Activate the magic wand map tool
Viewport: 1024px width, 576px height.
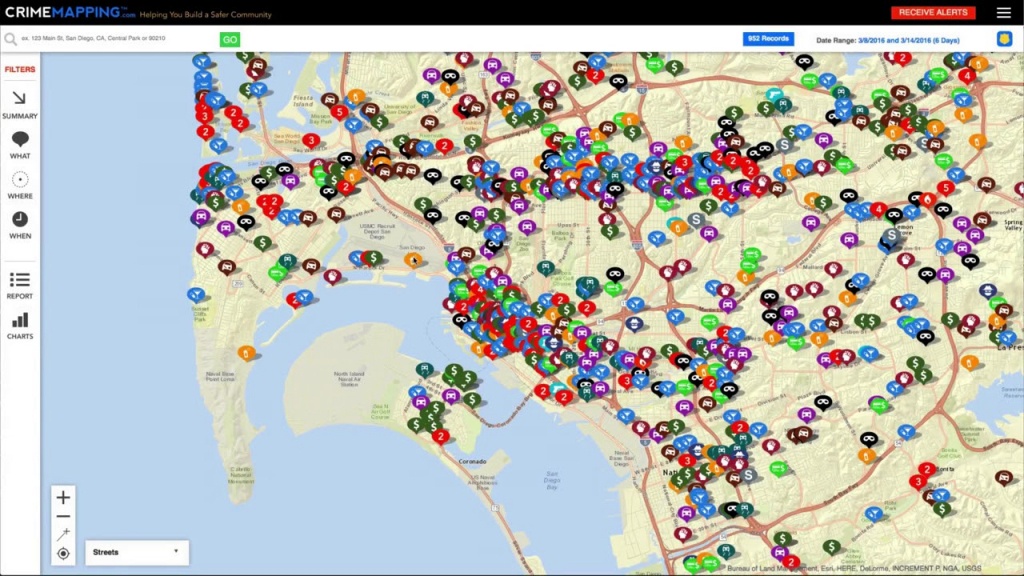click(x=63, y=535)
